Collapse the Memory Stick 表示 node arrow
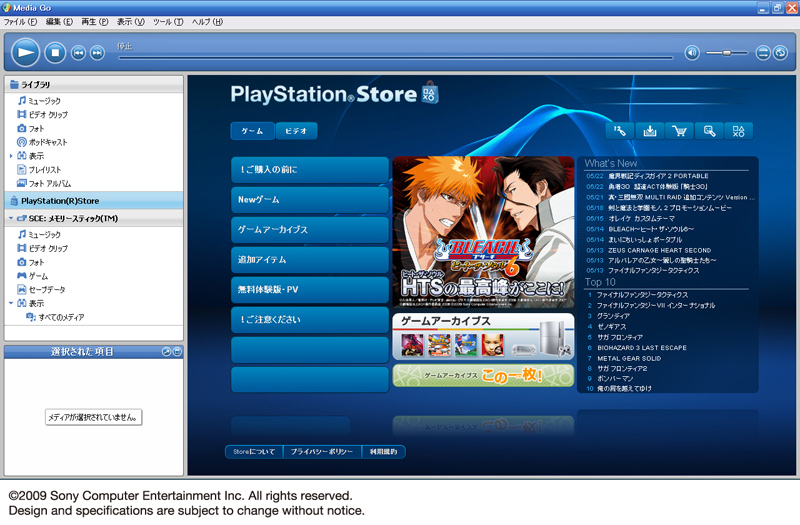Image resolution: width=800 pixels, height=525 pixels. (11, 303)
